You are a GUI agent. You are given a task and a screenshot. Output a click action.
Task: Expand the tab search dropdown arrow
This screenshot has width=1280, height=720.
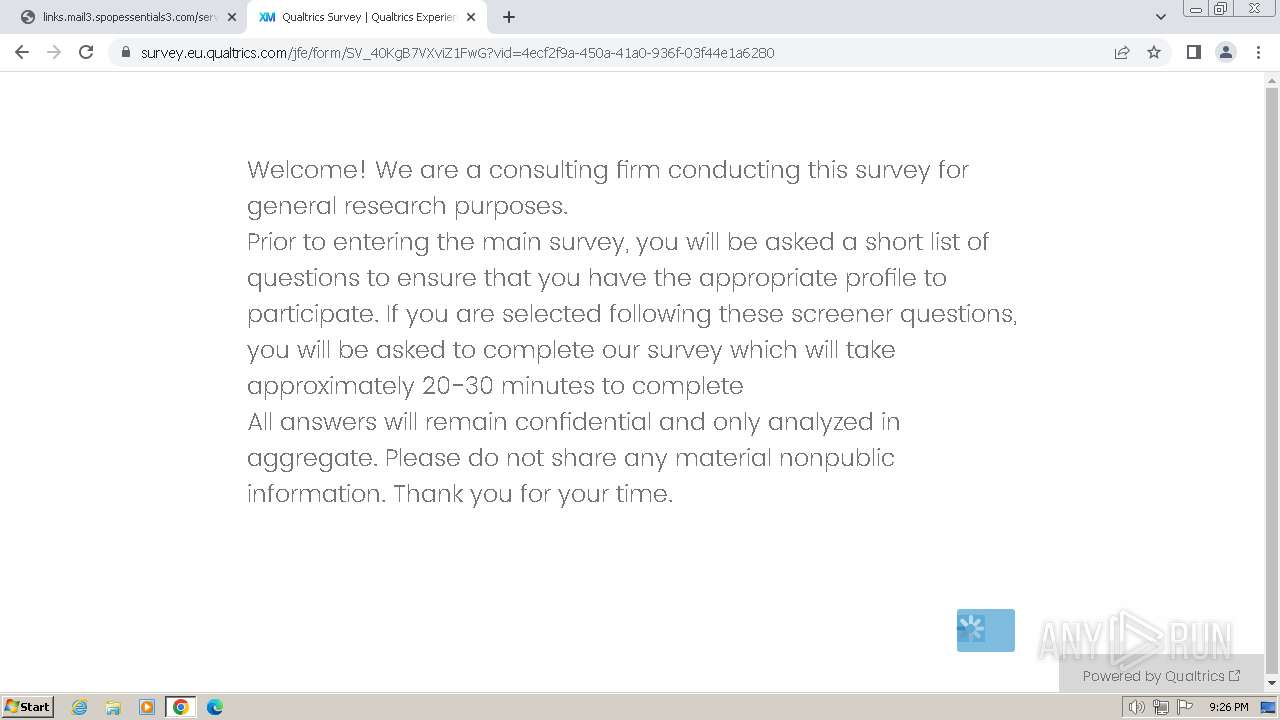pos(1160,17)
